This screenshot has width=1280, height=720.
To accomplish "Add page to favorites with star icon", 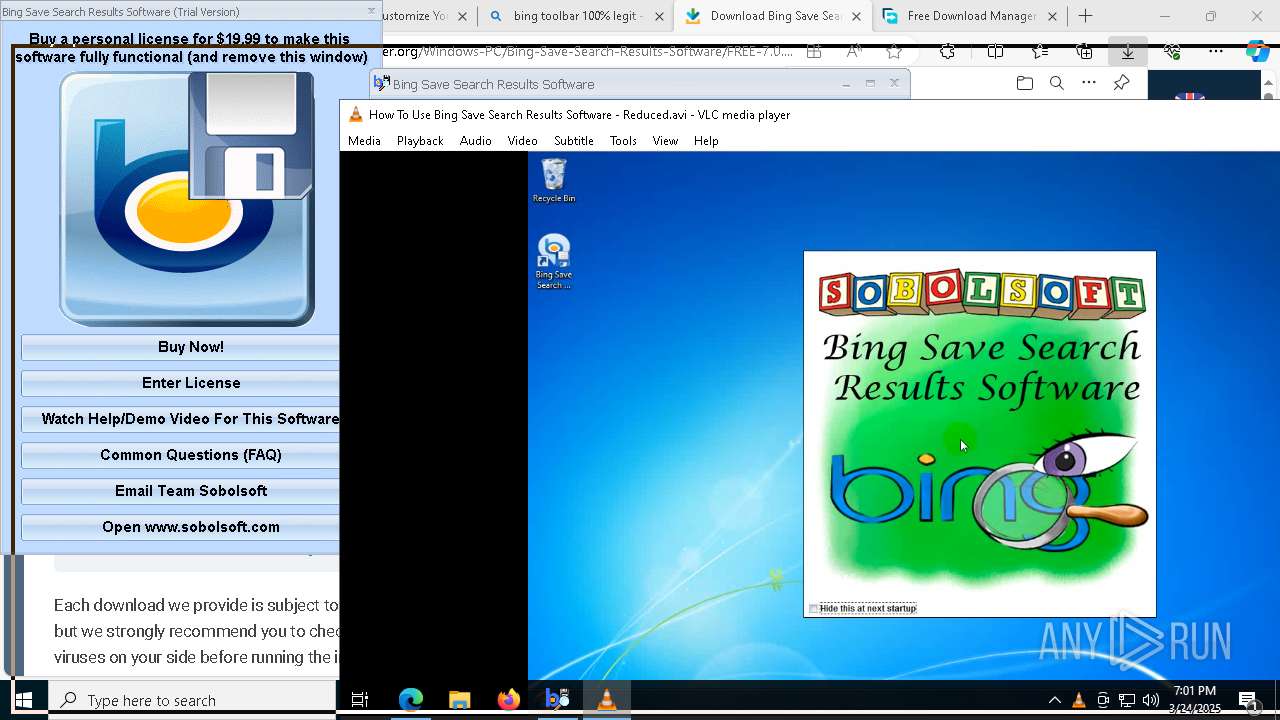I will [894, 52].
